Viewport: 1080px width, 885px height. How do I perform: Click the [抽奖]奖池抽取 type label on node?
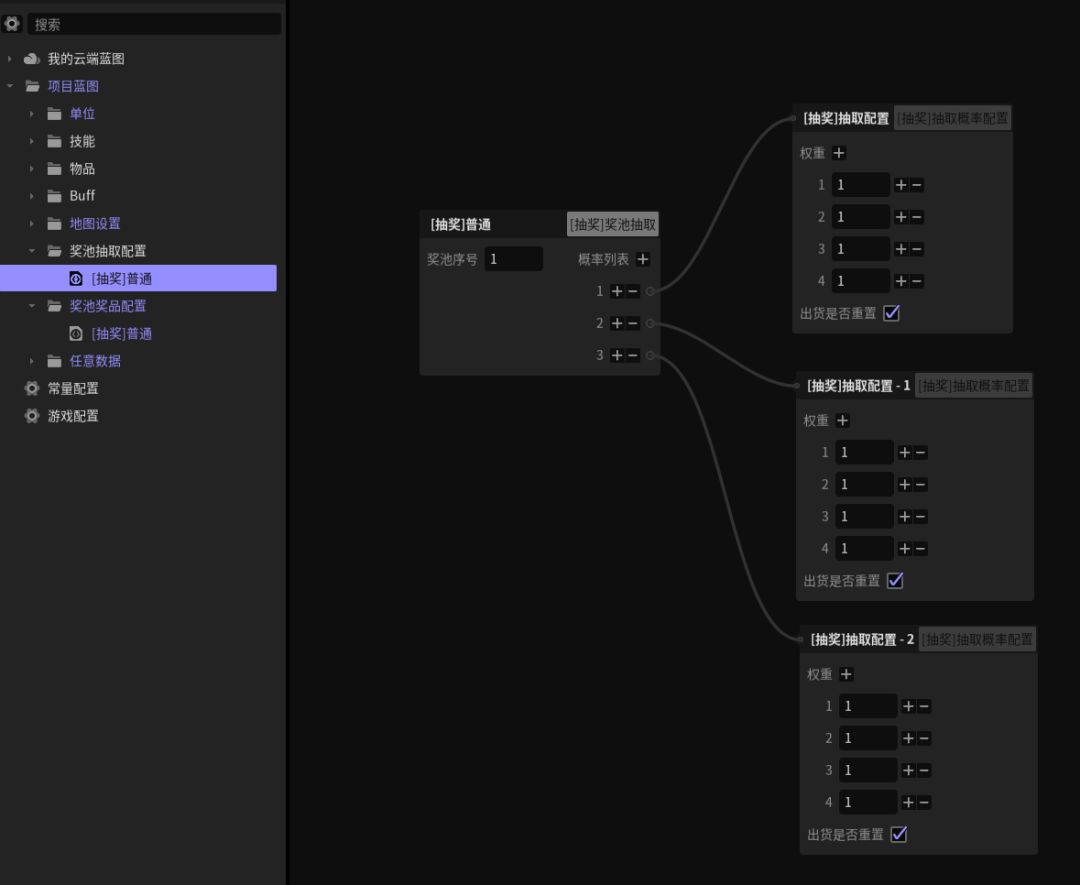[x=613, y=224]
